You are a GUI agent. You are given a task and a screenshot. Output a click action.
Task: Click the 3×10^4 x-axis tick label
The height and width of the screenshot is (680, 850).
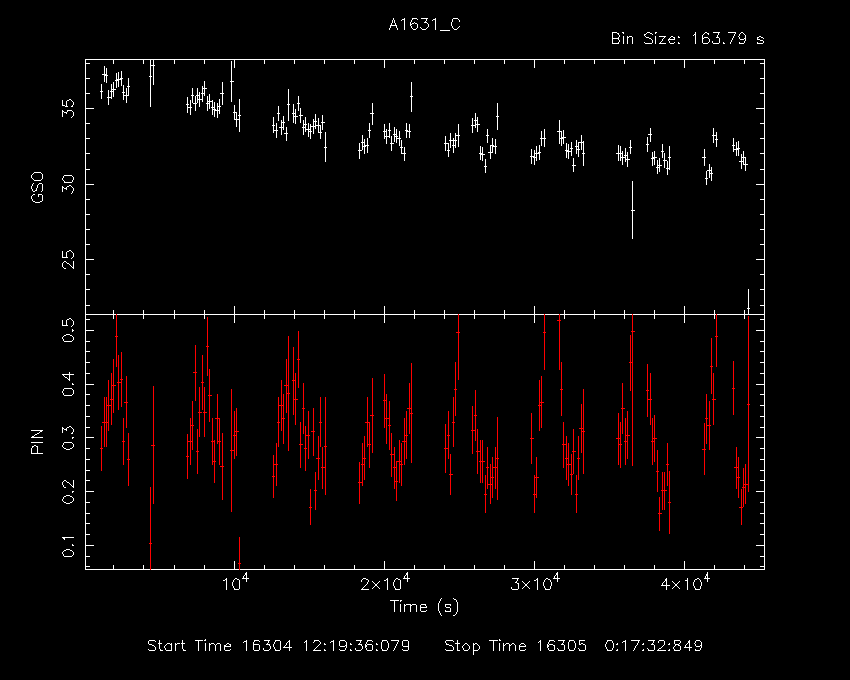click(x=535, y=583)
